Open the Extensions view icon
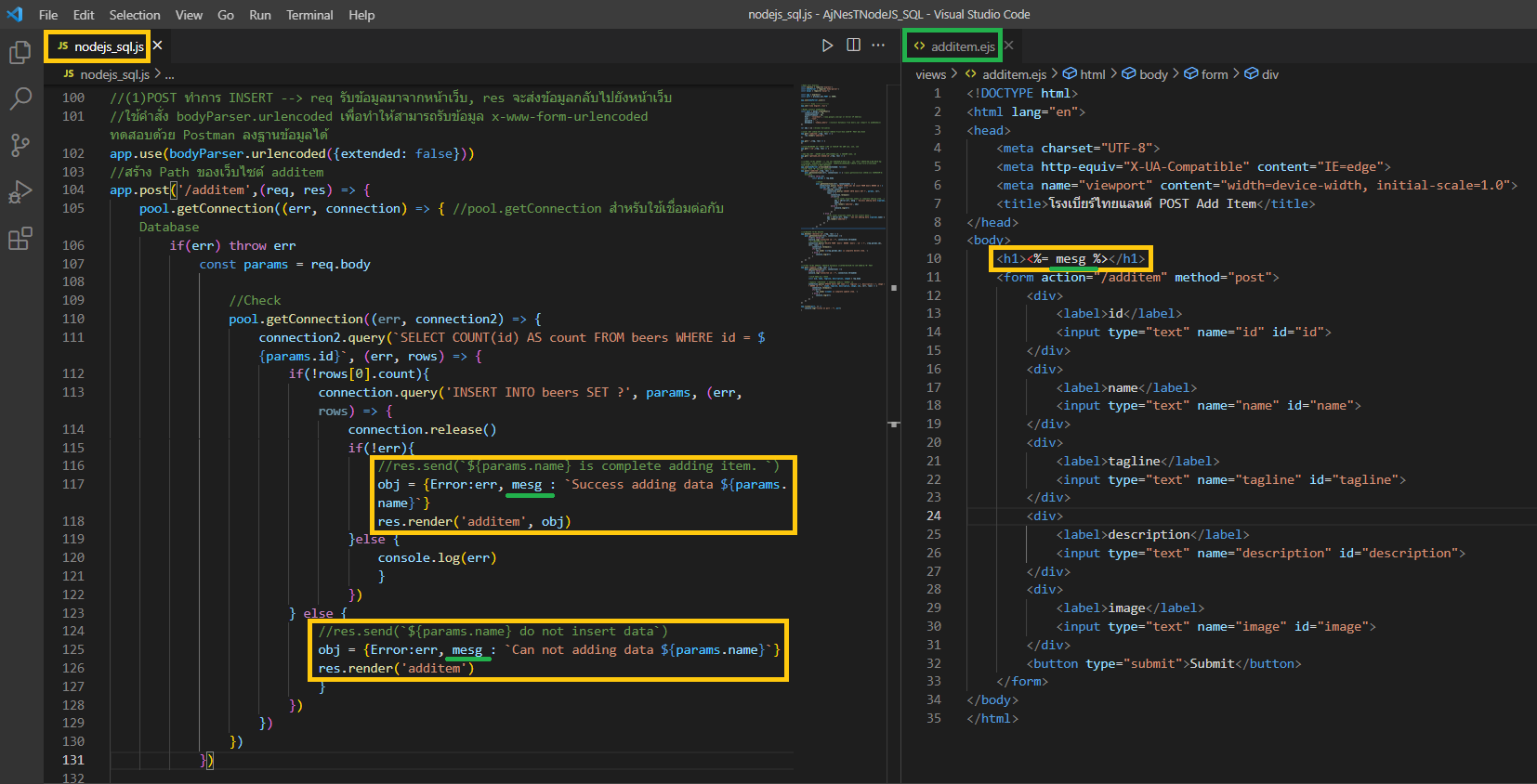 point(20,239)
